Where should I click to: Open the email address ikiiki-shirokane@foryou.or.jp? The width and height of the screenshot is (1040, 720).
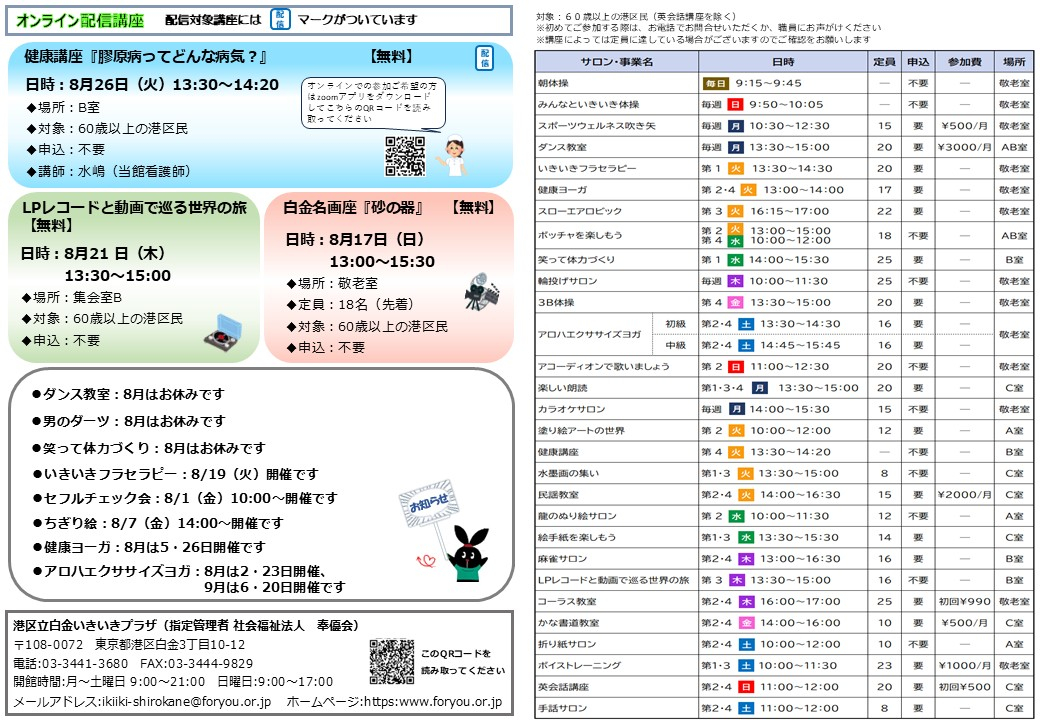186,701
